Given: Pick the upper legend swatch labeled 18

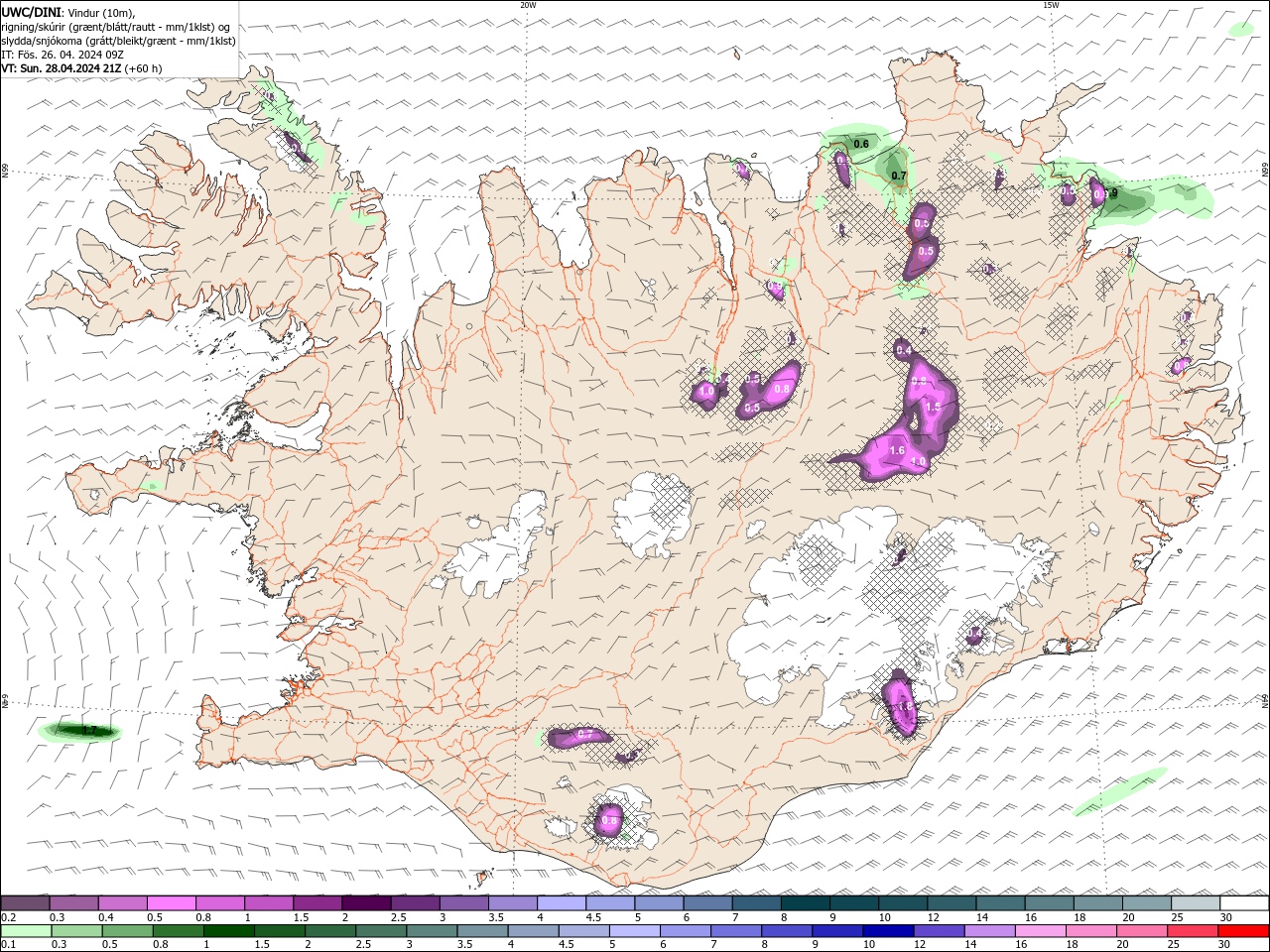Looking at the screenshot, I should point(1096,902).
